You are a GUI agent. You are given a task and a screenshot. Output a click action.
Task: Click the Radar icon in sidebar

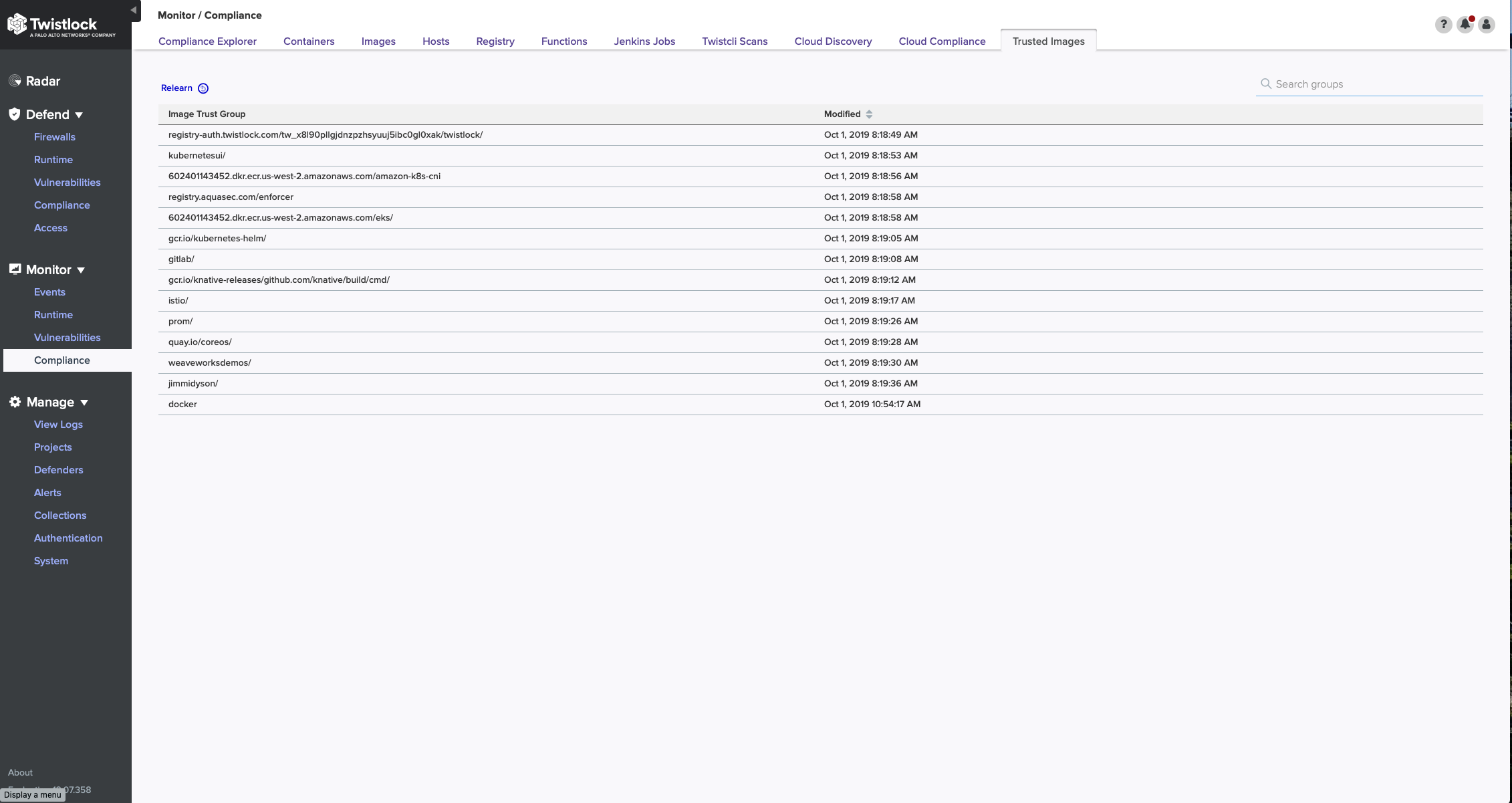(x=15, y=81)
